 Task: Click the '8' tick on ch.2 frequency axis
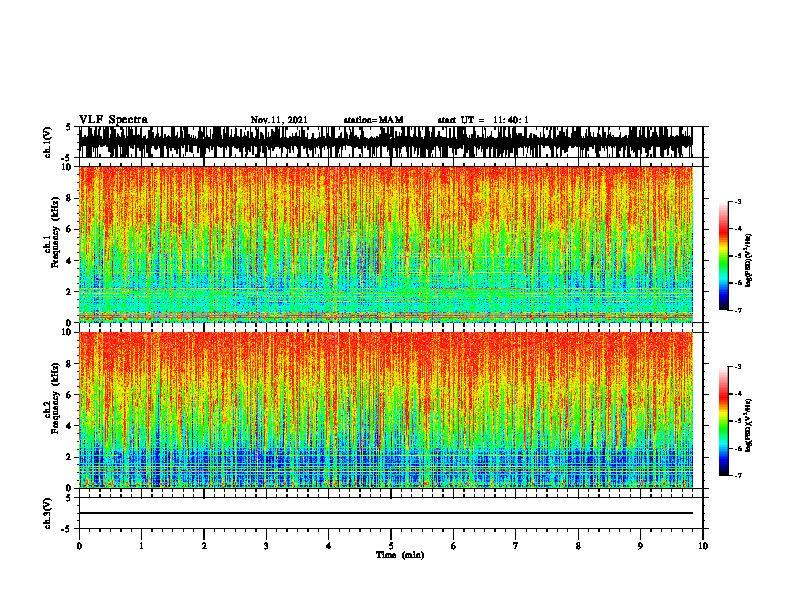click(x=70, y=364)
